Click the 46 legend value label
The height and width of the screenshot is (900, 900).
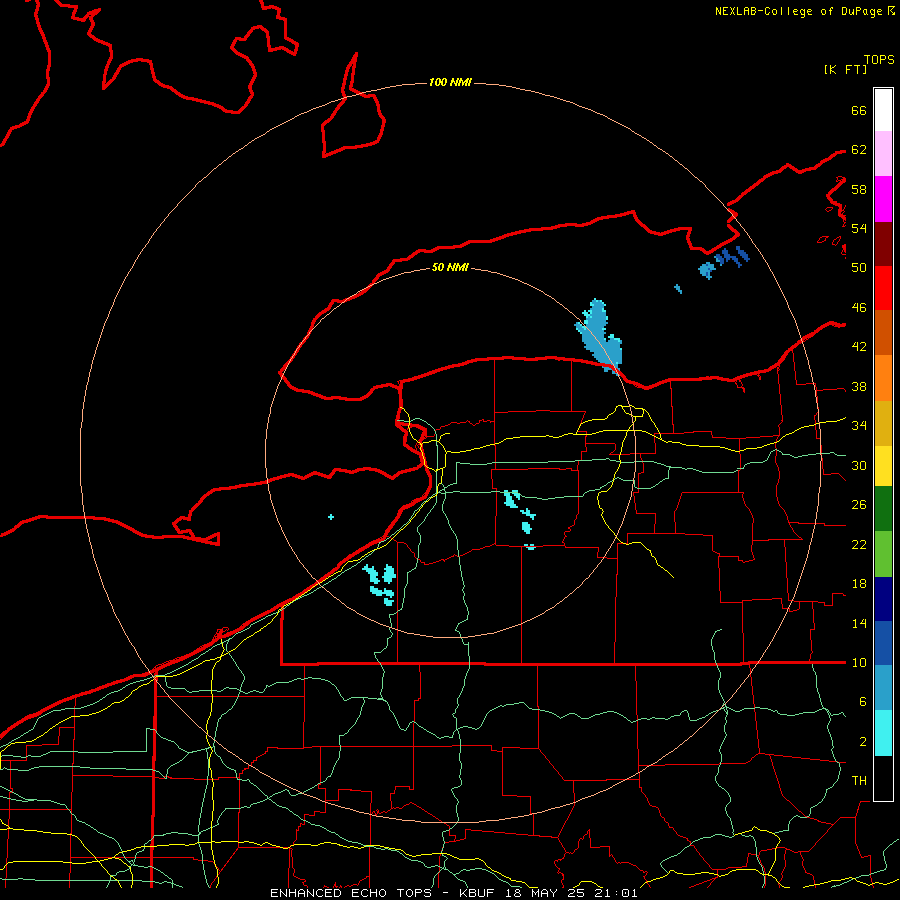(859, 308)
